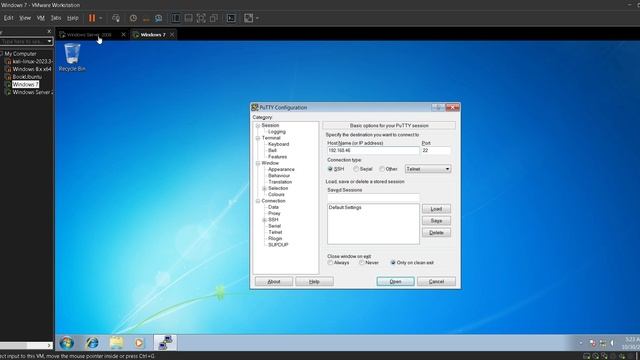Click the About button in PuTTY
The height and width of the screenshot is (360, 640).
(x=273, y=282)
